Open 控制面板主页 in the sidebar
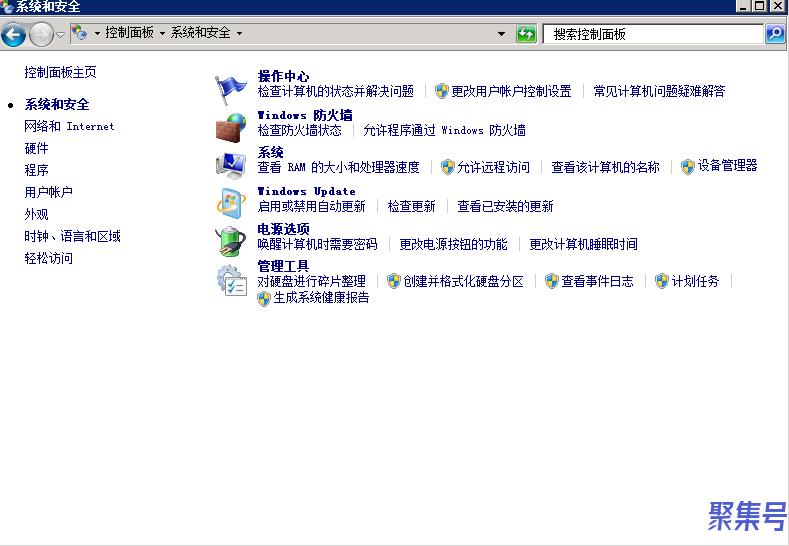The image size is (789, 546). pyautogui.click(x=60, y=72)
